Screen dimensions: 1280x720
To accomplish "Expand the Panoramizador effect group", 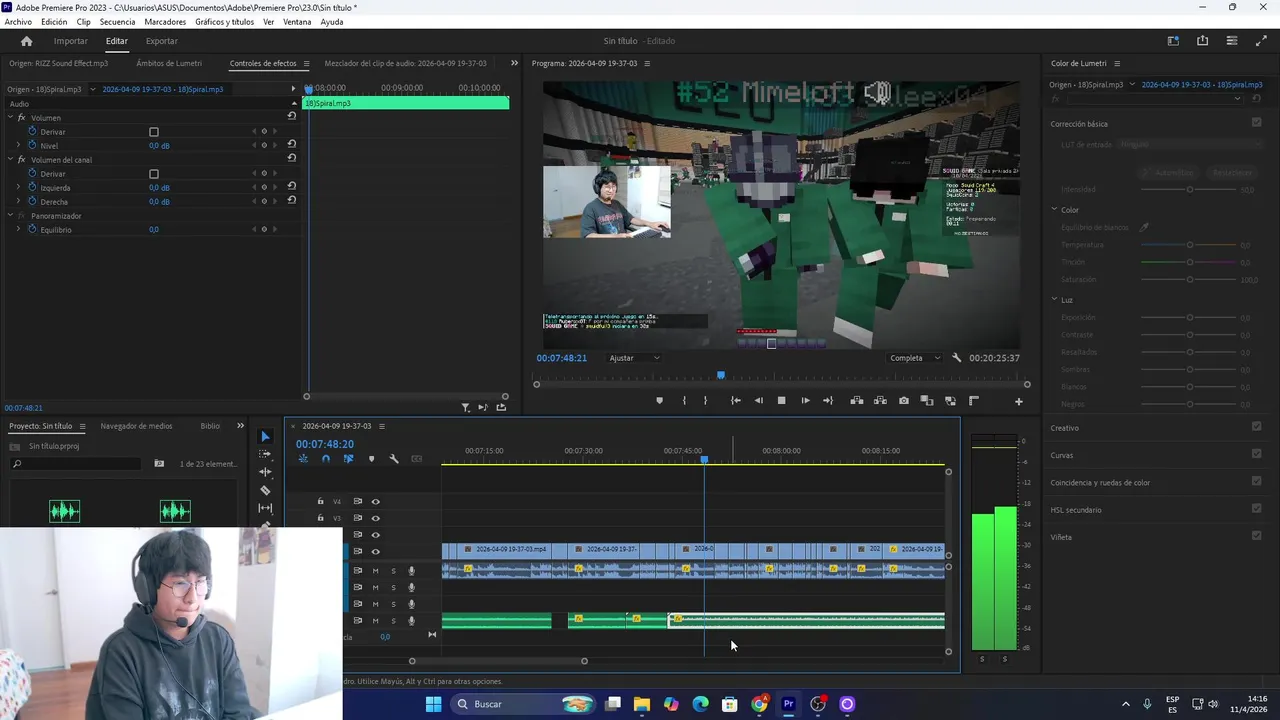I will coord(10,216).
